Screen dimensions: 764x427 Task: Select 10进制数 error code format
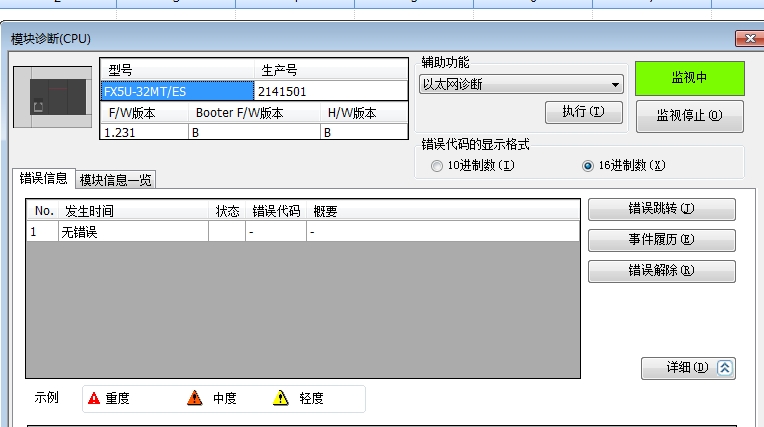point(437,166)
